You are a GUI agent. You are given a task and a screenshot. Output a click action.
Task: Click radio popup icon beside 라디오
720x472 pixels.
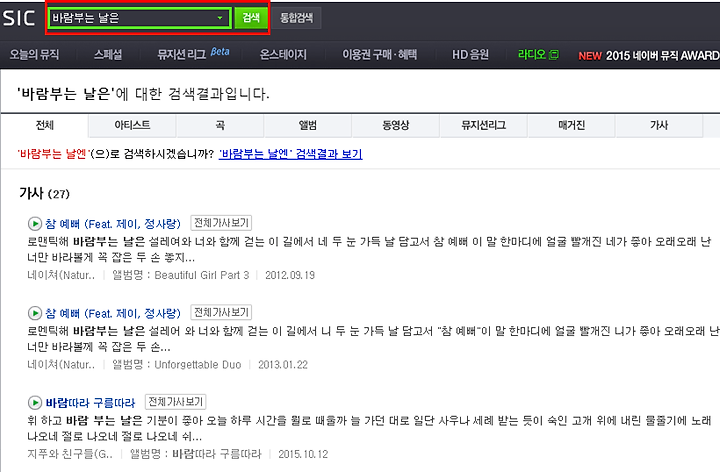(554, 55)
